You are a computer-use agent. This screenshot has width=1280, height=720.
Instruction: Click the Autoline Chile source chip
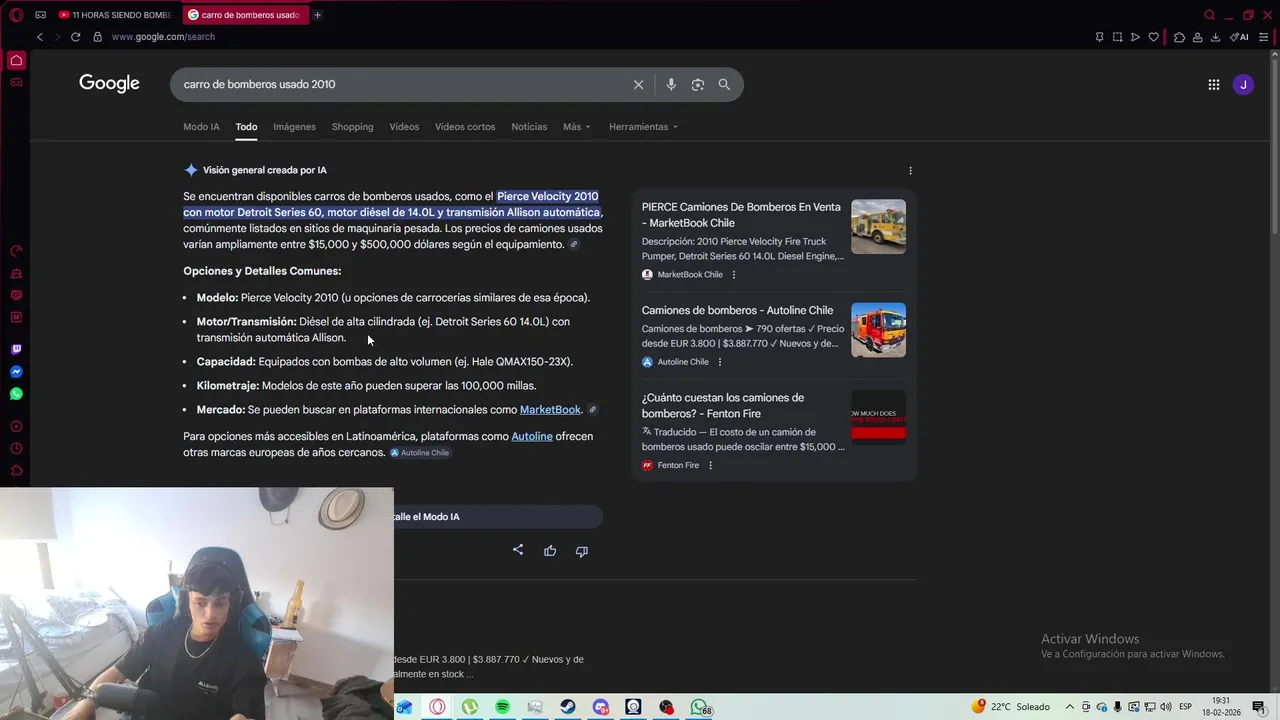click(x=419, y=453)
